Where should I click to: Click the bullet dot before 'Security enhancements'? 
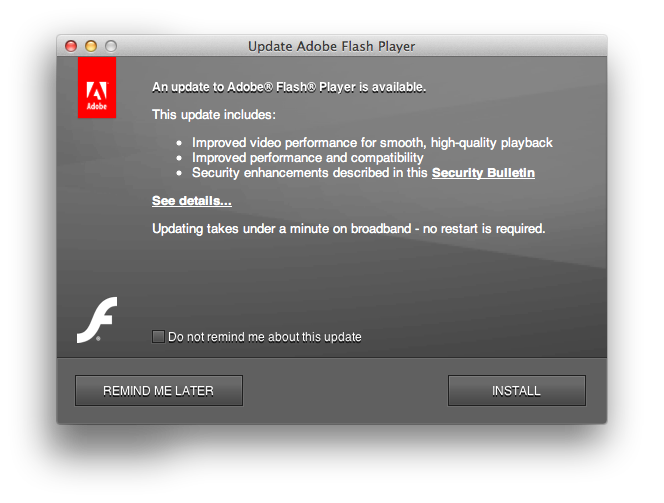click(x=180, y=173)
